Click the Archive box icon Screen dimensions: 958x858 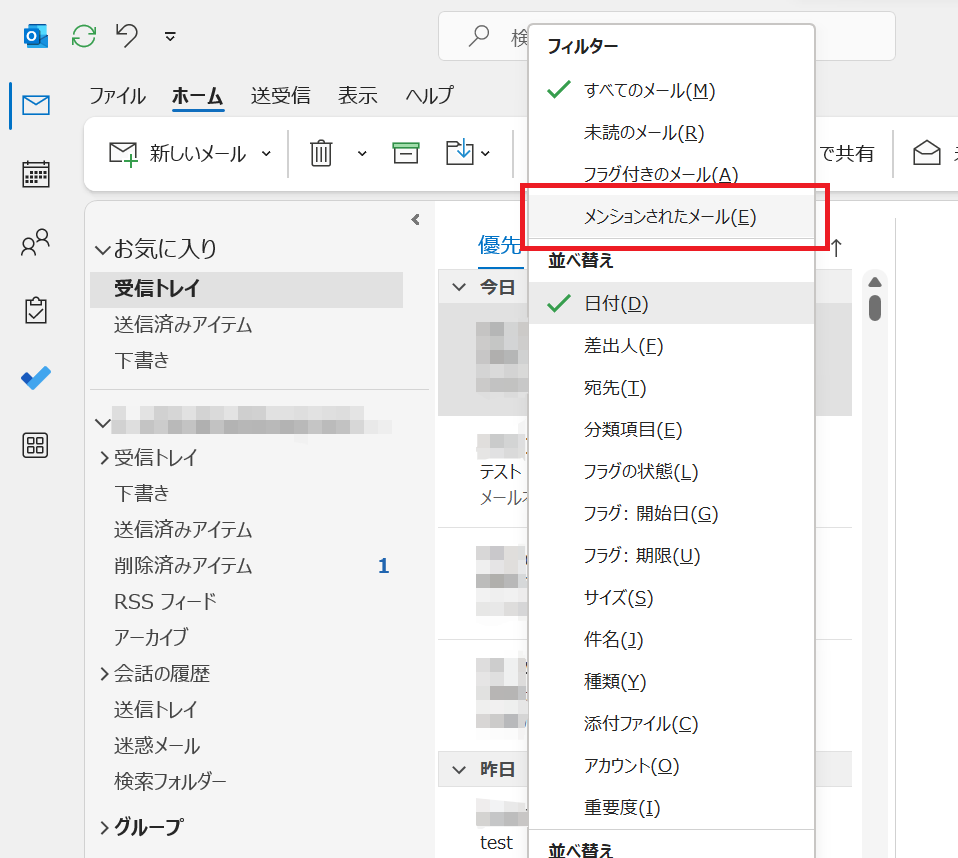tap(405, 153)
